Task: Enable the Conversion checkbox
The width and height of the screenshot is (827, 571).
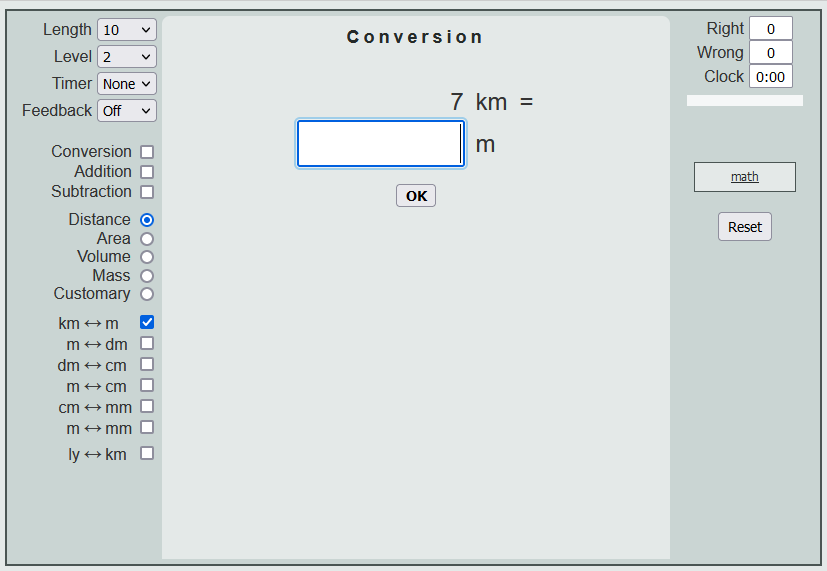Action: 147,152
